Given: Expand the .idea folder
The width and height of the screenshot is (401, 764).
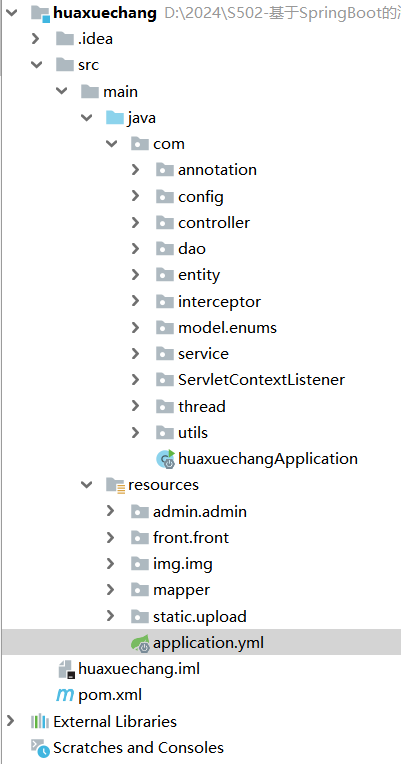Looking at the screenshot, I should point(35,38).
